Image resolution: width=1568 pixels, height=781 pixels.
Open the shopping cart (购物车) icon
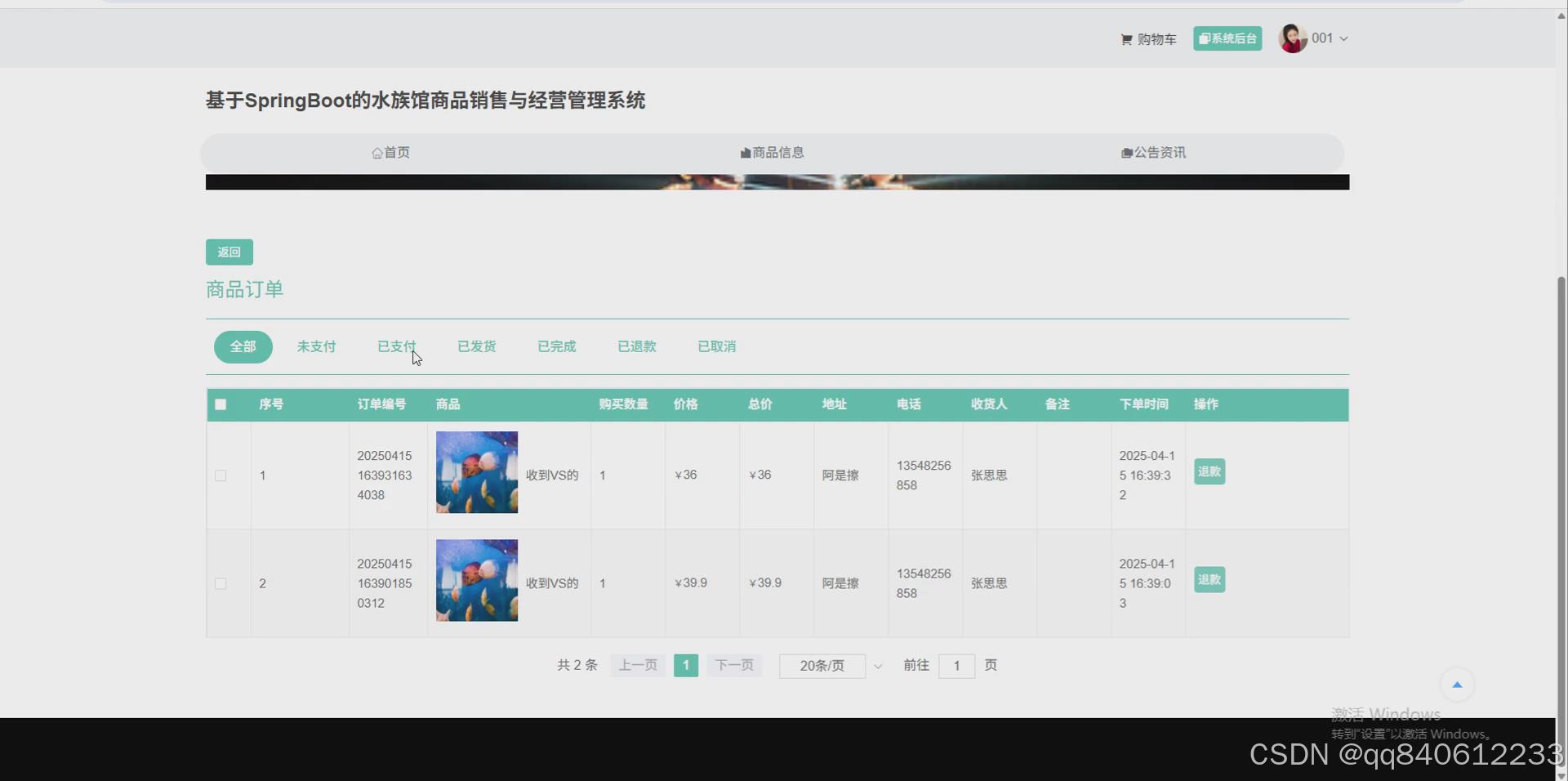[x=1126, y=39]
